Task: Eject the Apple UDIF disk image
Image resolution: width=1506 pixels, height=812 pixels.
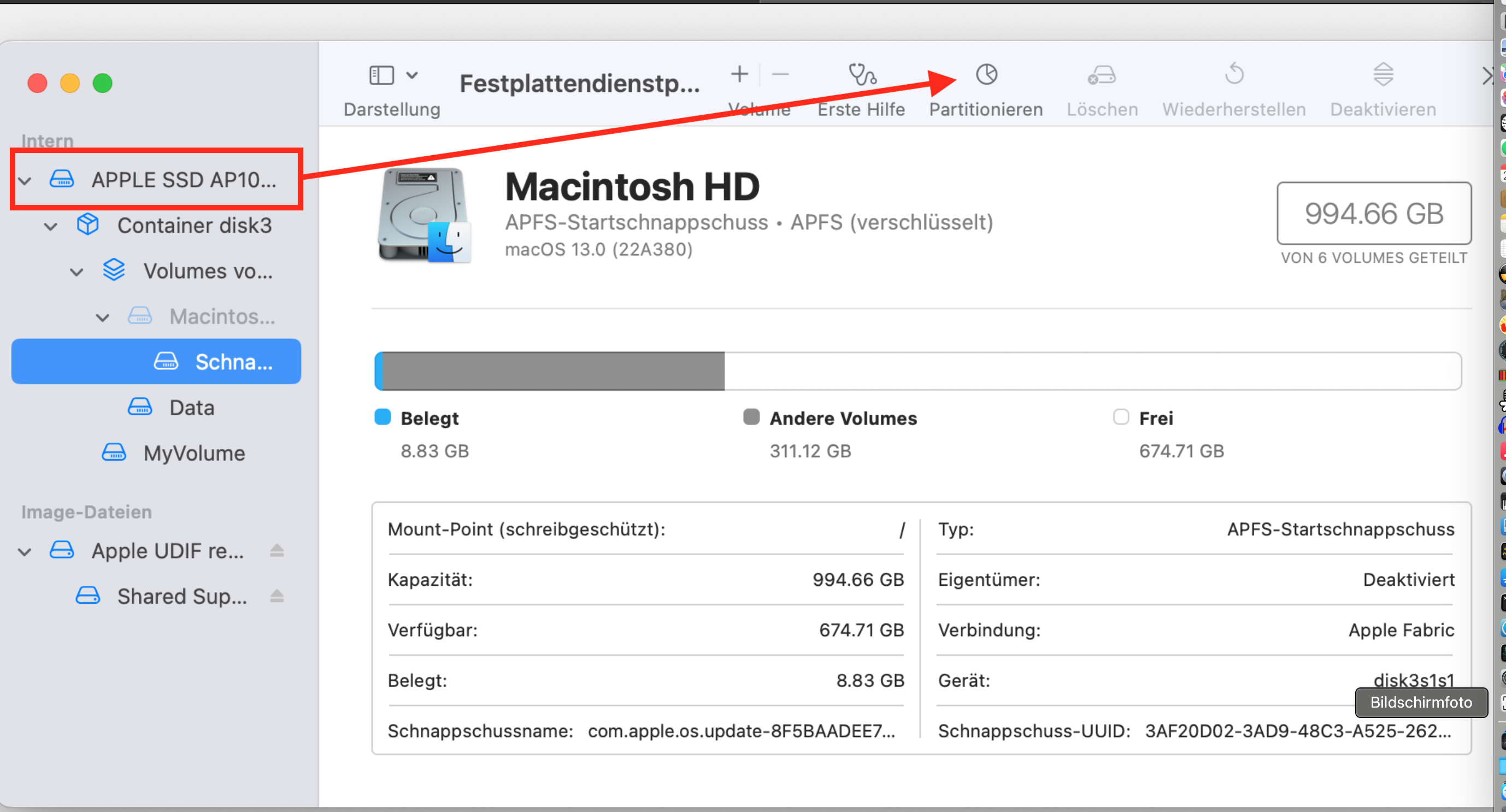Action: pos(277,551)
